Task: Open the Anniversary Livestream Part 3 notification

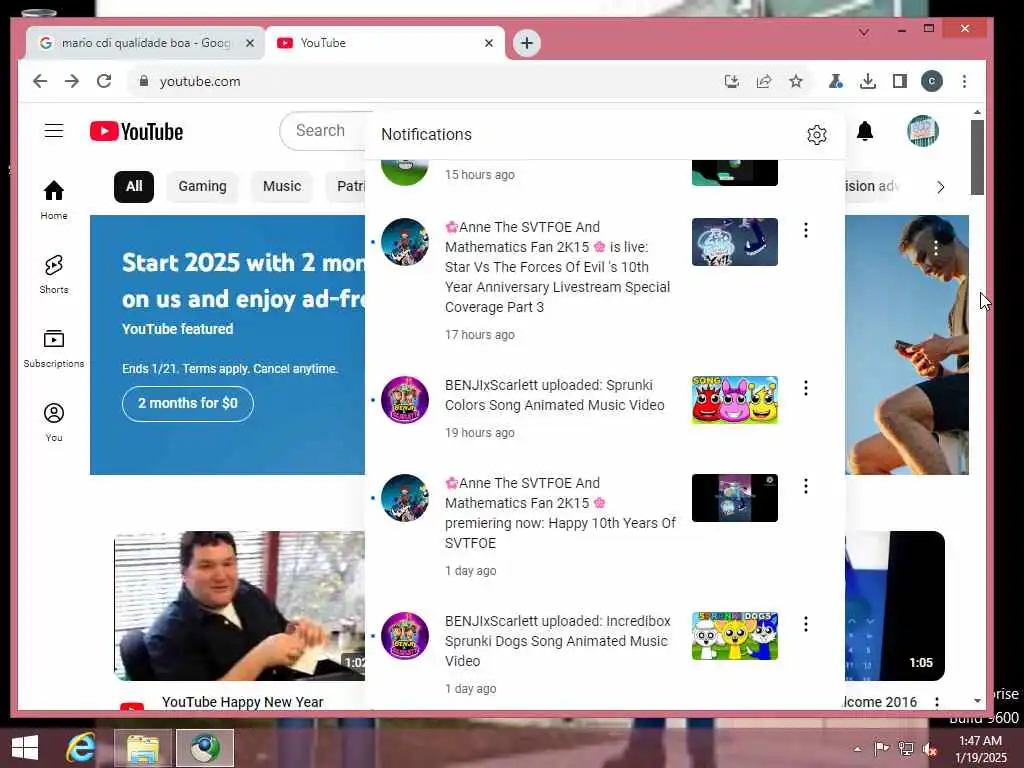Action: pos(558,267)
